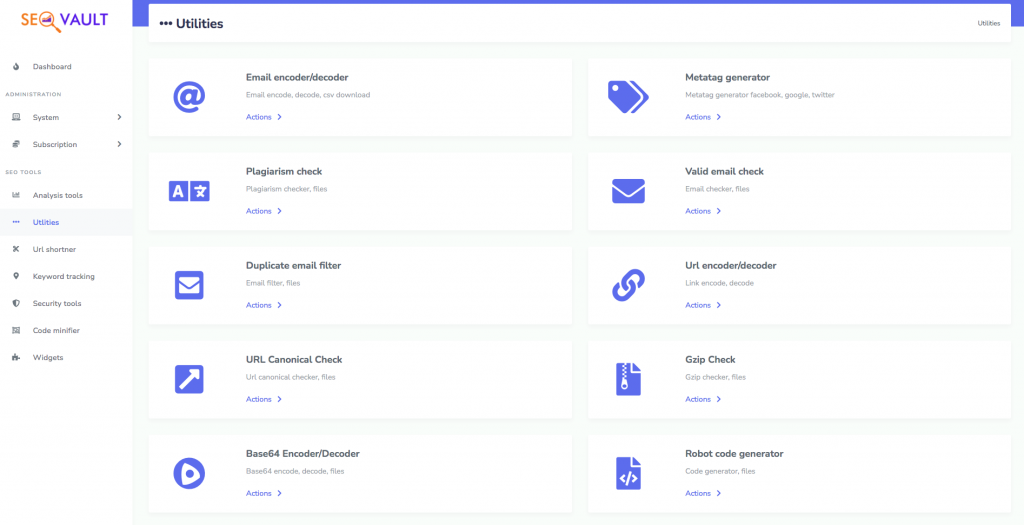The image size is (1024, 525).
Task: Click 'Url canonical checker, files' description
Action: tap(291, 377)
